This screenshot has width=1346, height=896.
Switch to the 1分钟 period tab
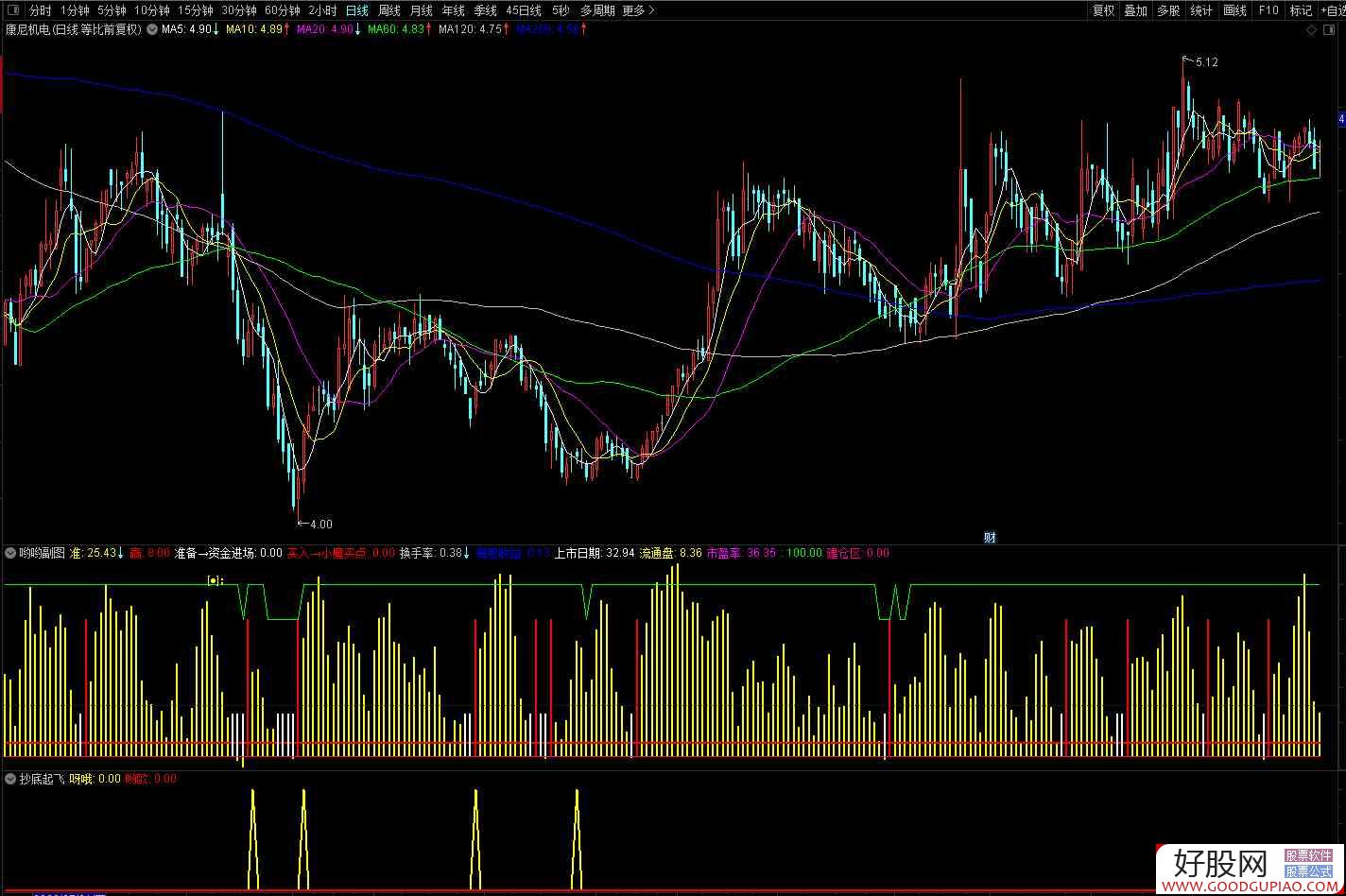75,10
